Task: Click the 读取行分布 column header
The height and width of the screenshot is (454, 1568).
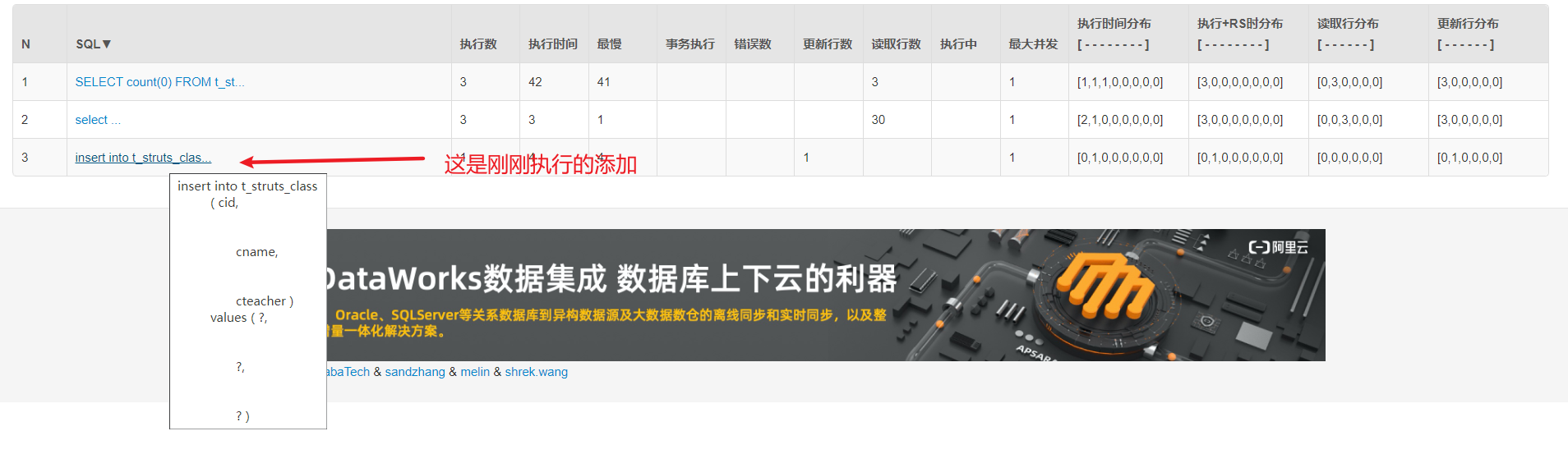Action: coord(1348,34)
